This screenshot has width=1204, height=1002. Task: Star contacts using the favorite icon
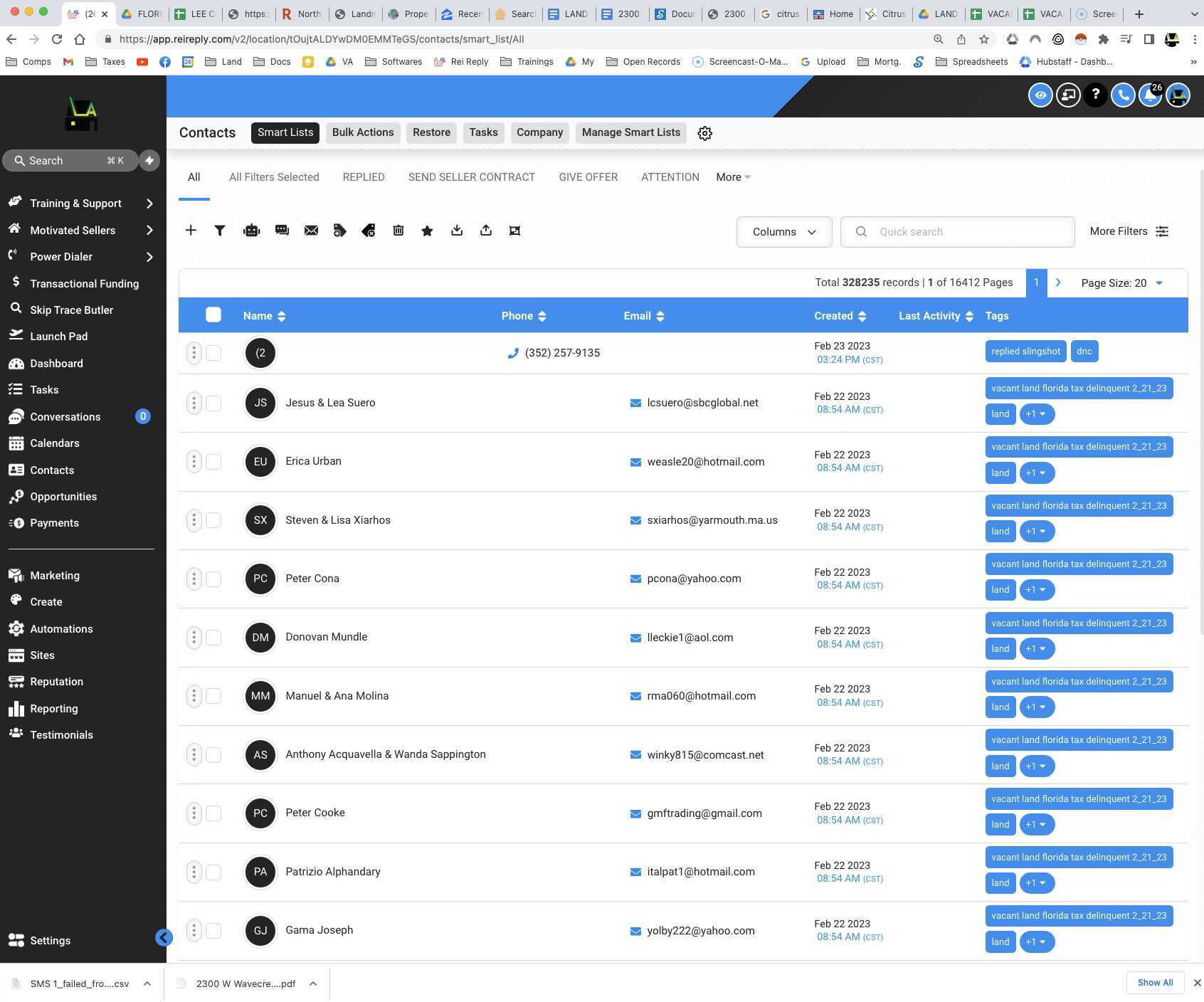pyautogui.click(x=427, y=230)
